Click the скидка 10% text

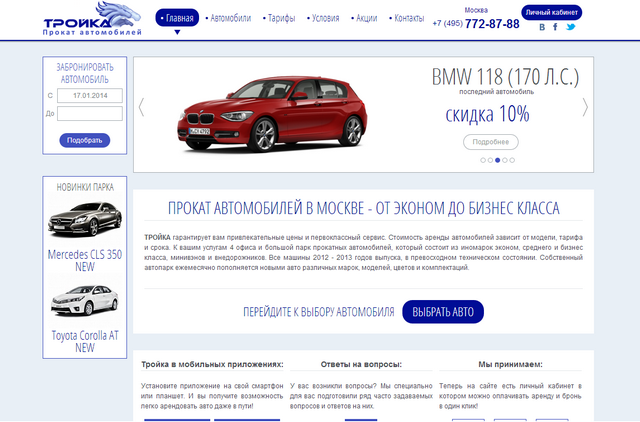pos(487,114)
